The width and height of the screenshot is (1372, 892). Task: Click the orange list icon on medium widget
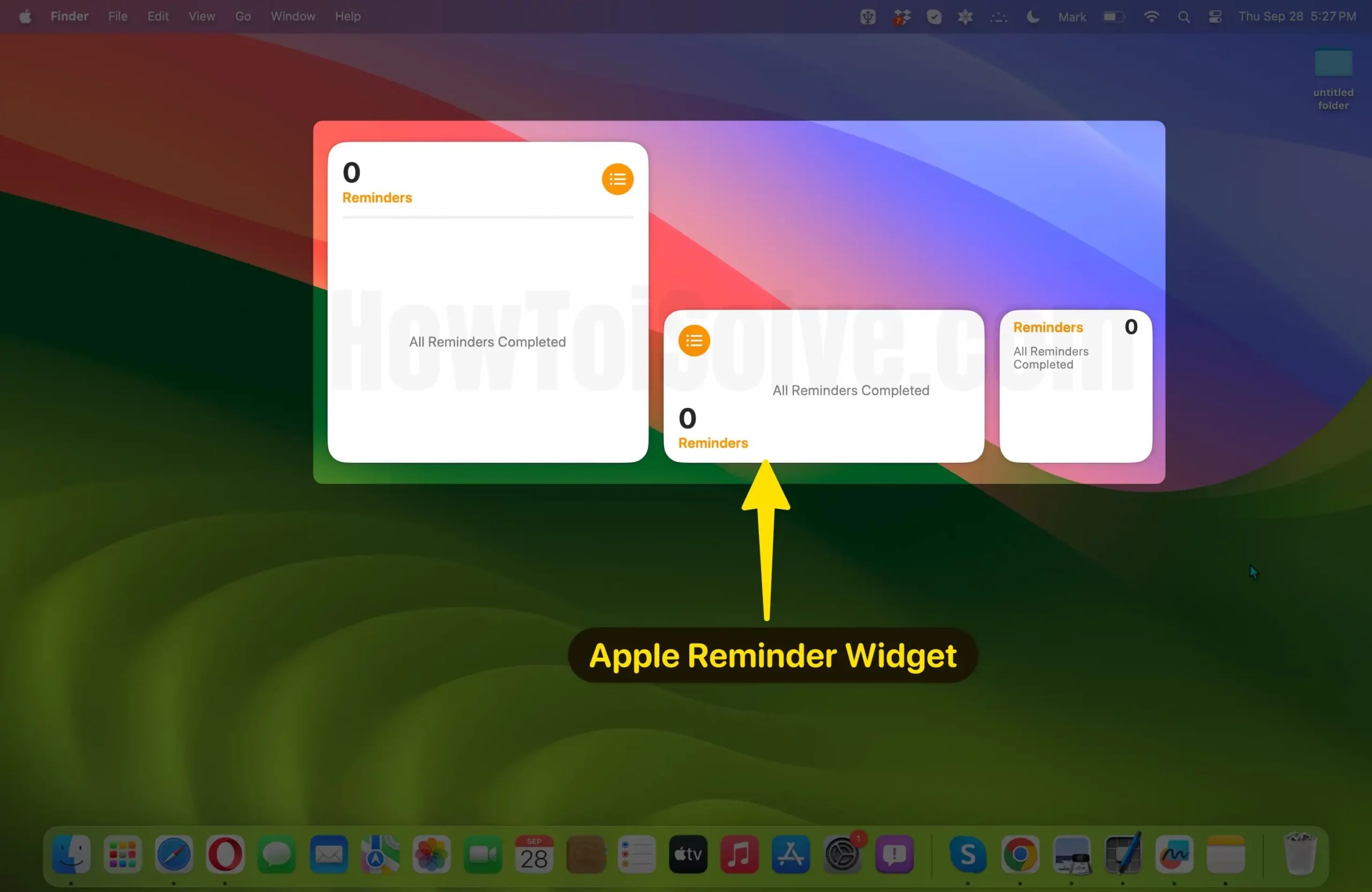[x=694, y=340]
